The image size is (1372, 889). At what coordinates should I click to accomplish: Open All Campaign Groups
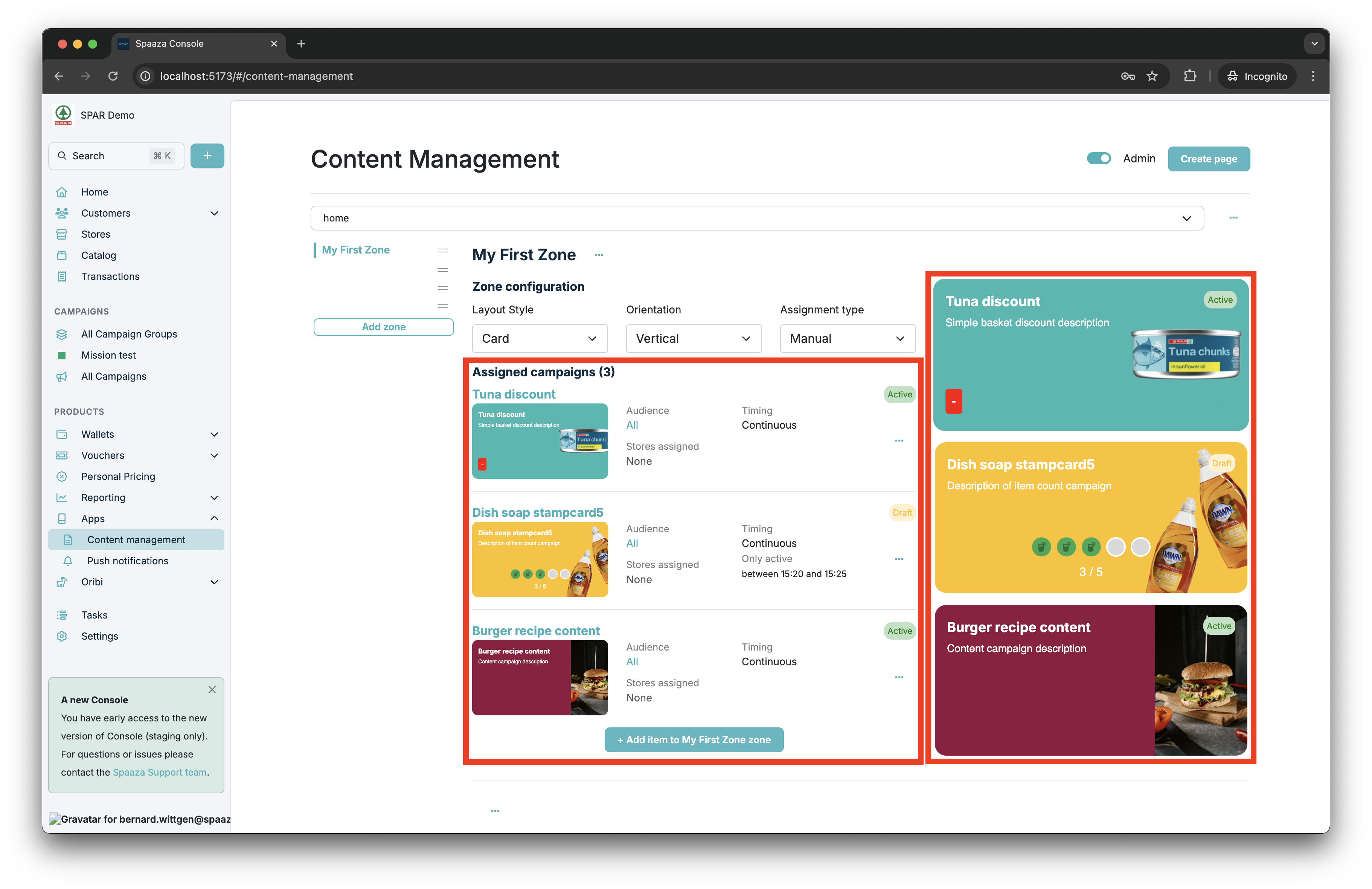129,333
